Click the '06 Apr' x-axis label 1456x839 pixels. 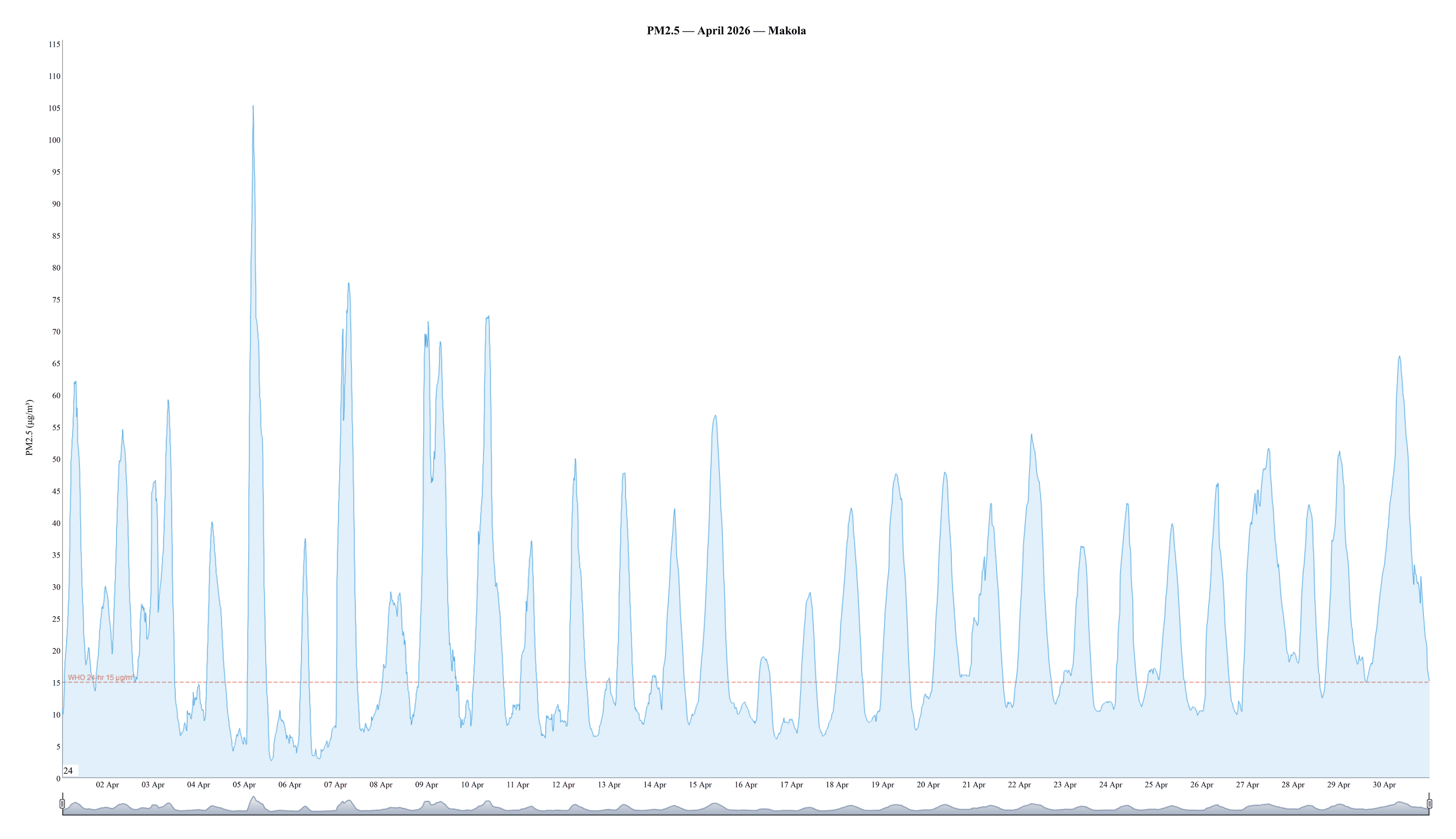[x=290, y=785]
